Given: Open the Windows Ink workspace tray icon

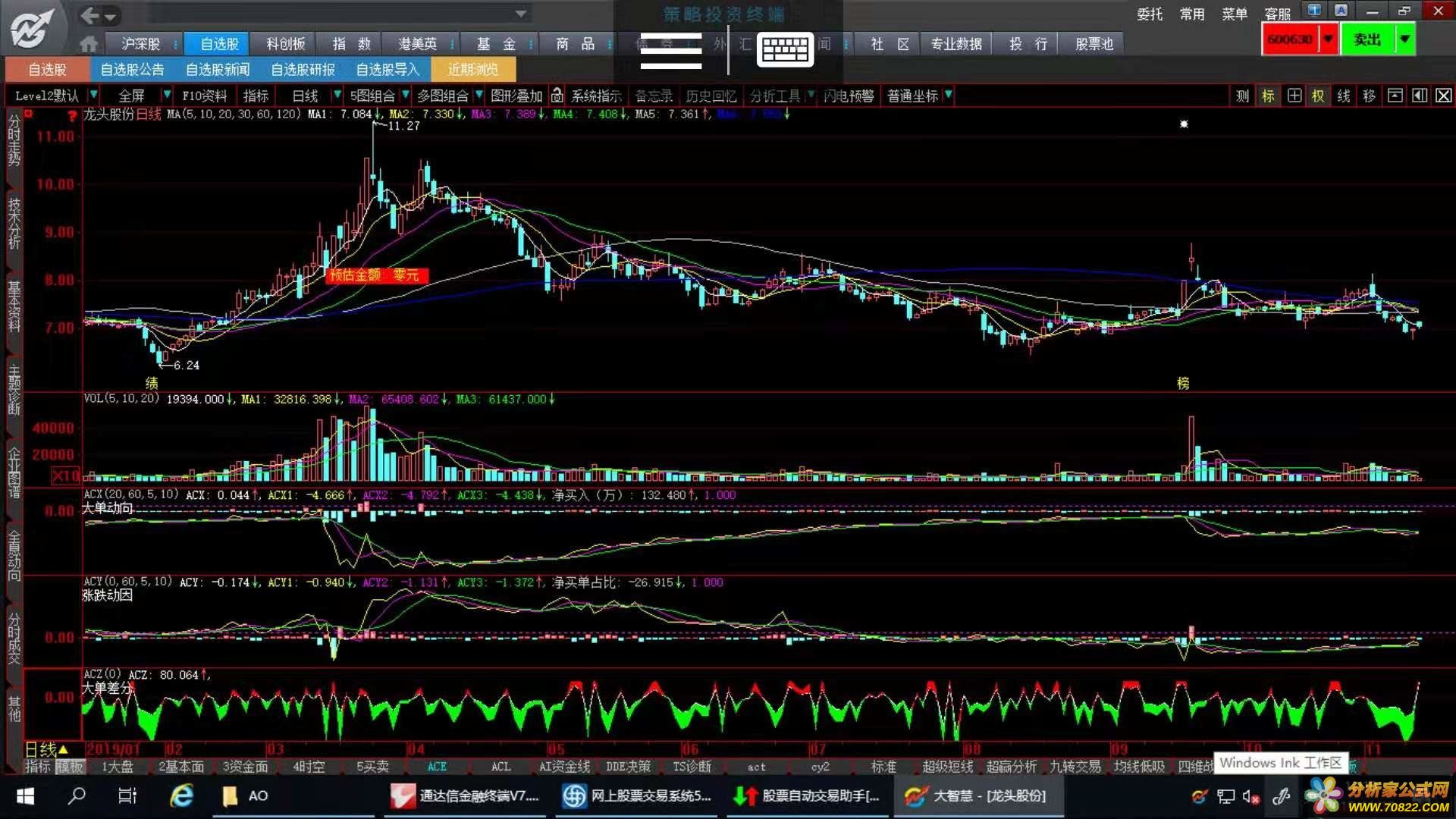Looking at the screenshot, I should pos(1281,796).
